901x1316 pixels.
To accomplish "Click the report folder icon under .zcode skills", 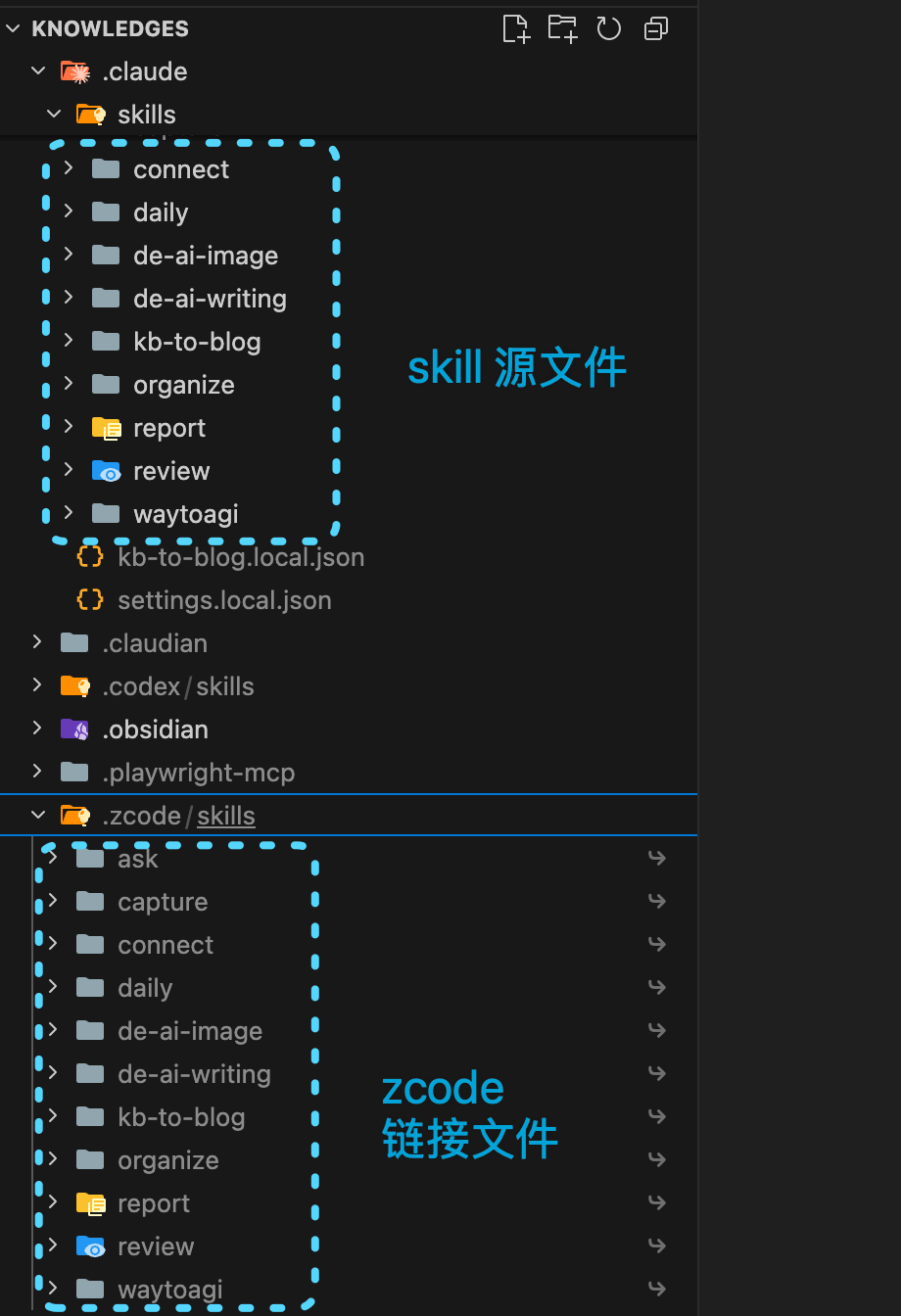I will pyautogui.click(x=90, y=1203).
